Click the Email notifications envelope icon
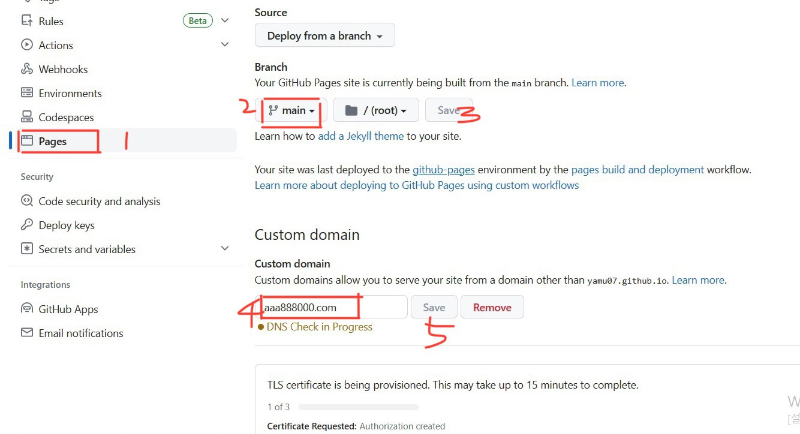800x434 pixels. pos(27,333)
